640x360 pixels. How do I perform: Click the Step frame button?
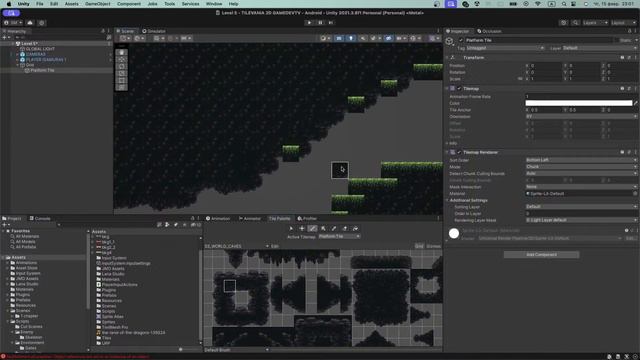(331, 23)
